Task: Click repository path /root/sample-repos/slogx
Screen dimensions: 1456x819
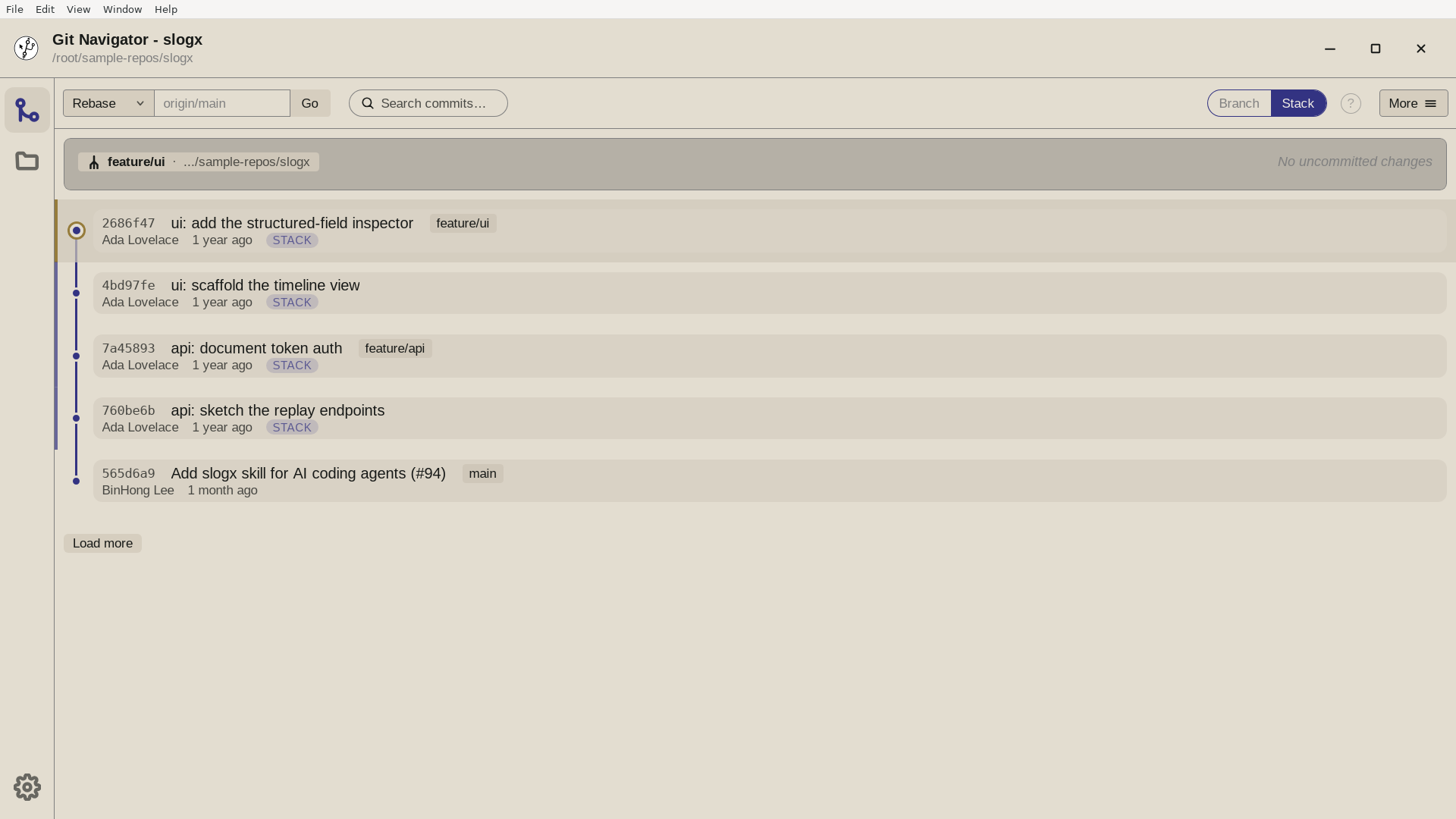Action: (x=122, y=58)
